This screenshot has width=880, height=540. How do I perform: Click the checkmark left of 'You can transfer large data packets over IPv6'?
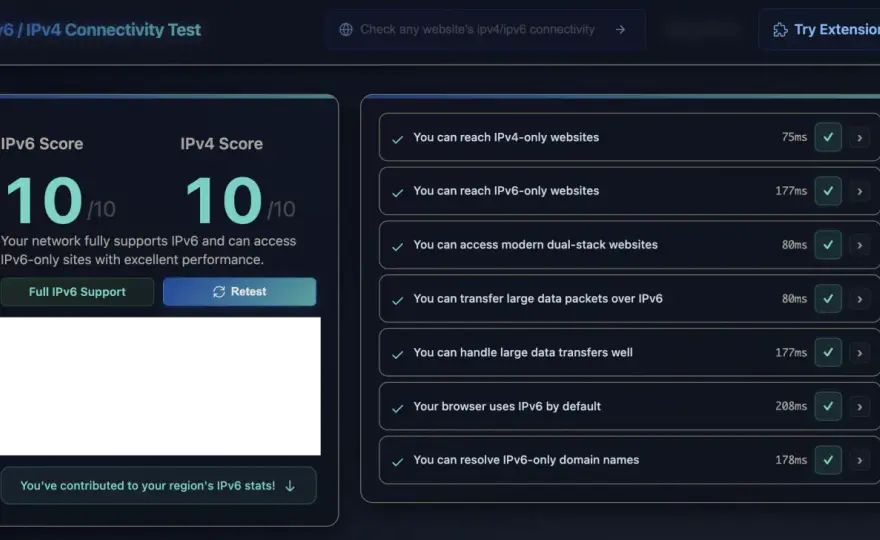pos(397,300)
